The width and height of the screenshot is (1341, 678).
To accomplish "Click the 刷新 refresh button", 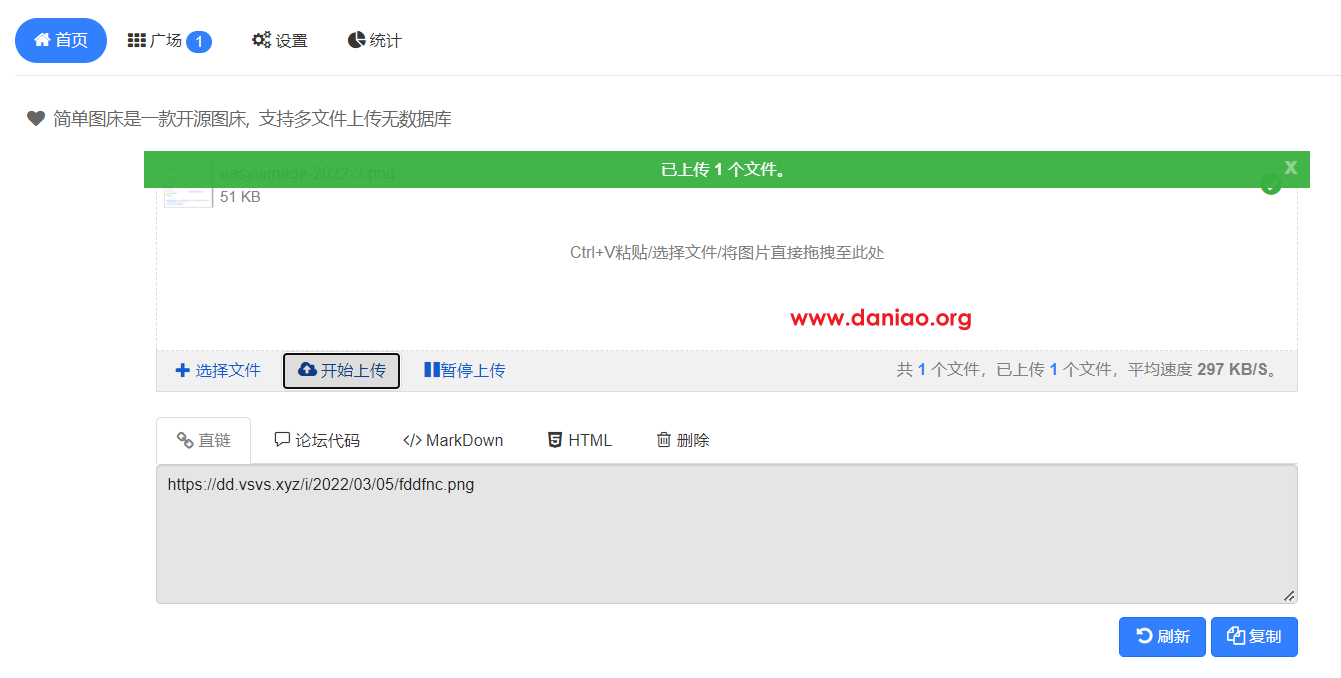I will (x=1162, y=636).
